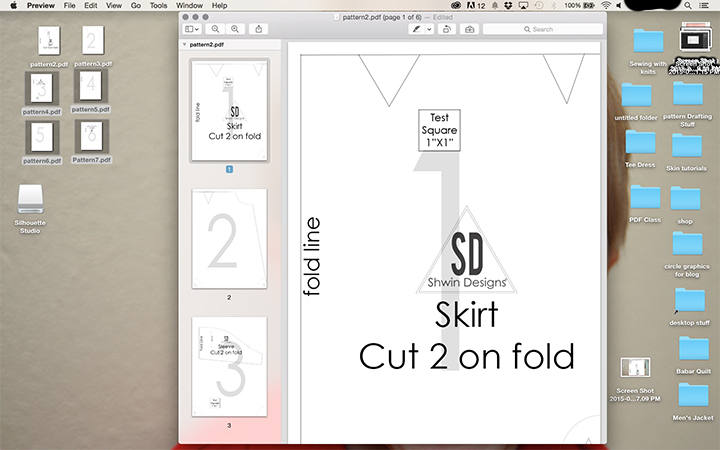Click the Spotlight search icon
Screen dimensions: 720x450
(x=688, y=6)
